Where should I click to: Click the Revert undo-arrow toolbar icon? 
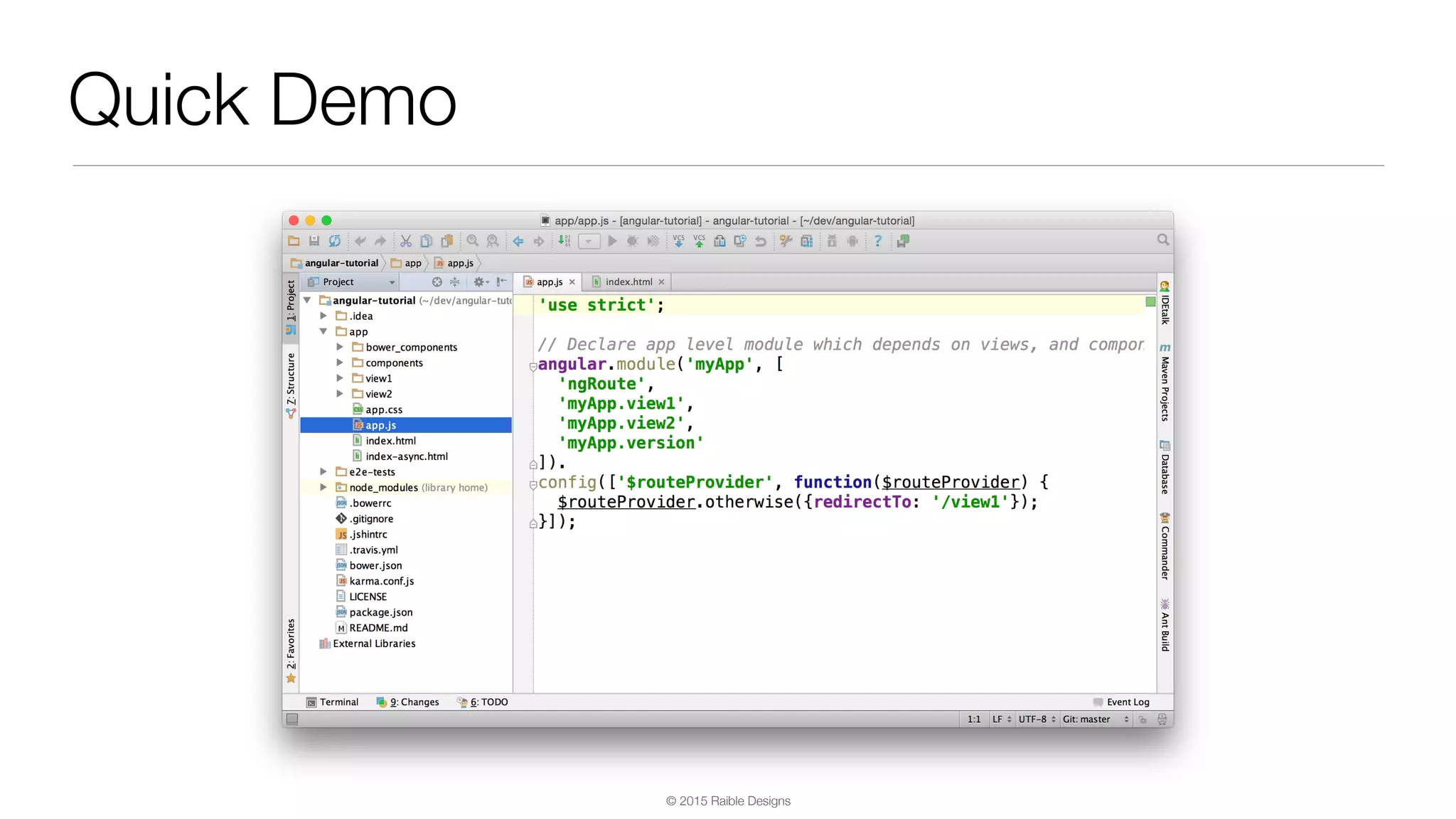pyautogui.click(x=761, y=241)
